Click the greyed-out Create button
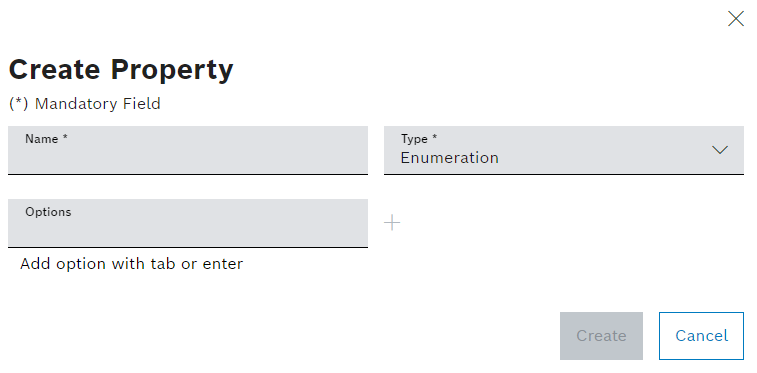This screenshot has height=373, width=757. (601, 336)
